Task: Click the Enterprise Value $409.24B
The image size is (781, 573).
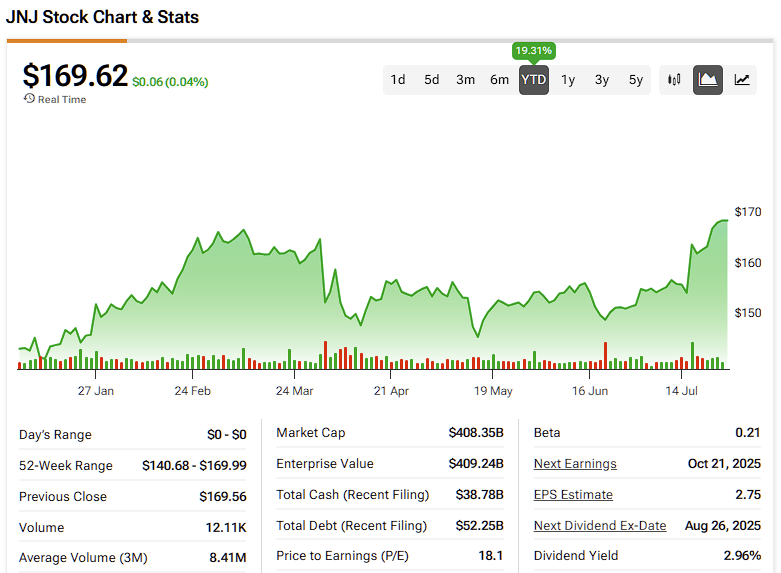Action: tap(476, 464)
